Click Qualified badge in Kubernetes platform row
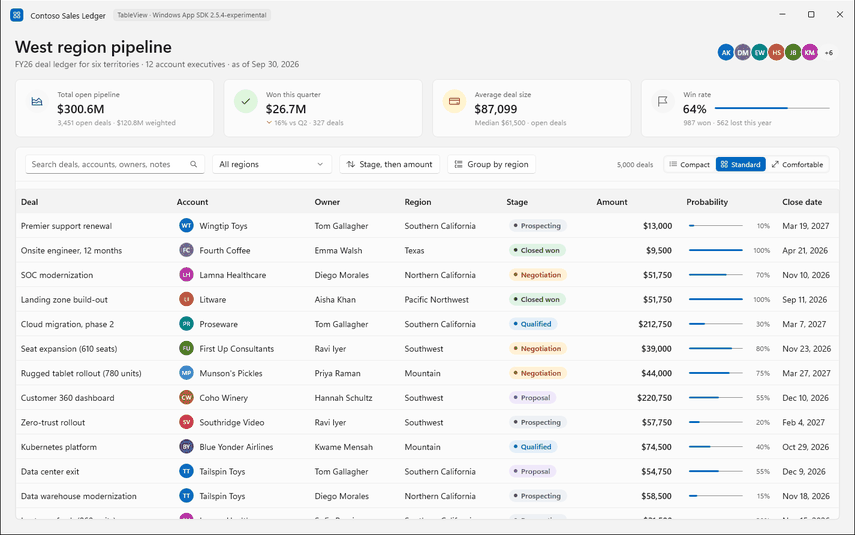This screenshot has width=855, height=535. coord(533,447)
